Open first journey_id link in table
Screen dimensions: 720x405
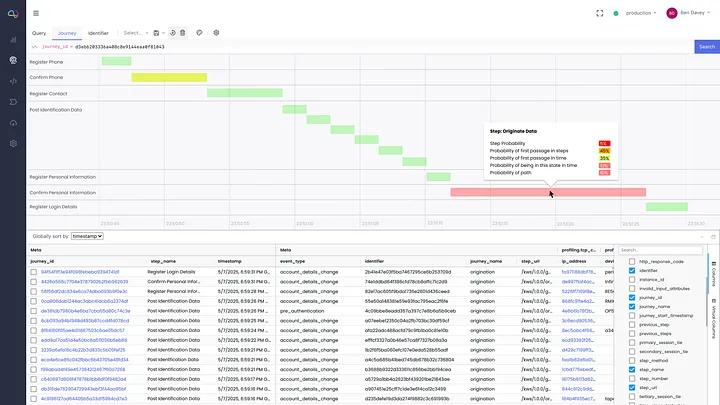pos(80,272)
